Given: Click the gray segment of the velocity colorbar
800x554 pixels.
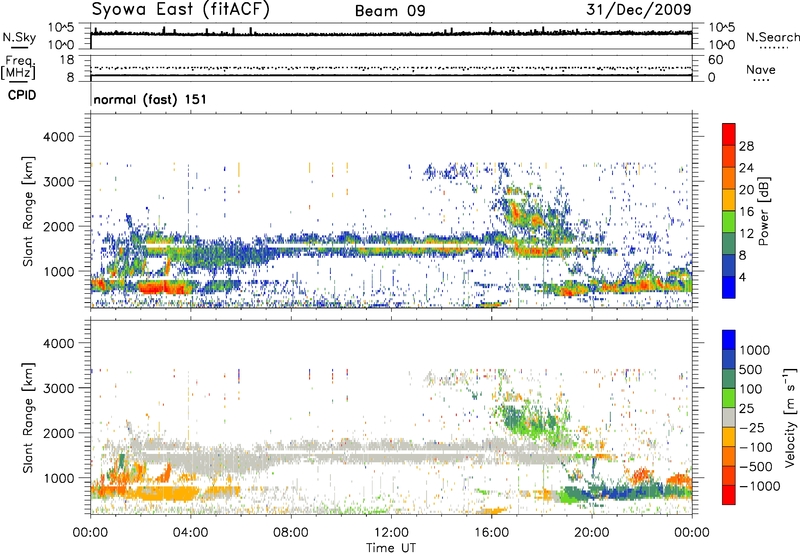Looking at the screenshot, I should [x=729, y=418].
